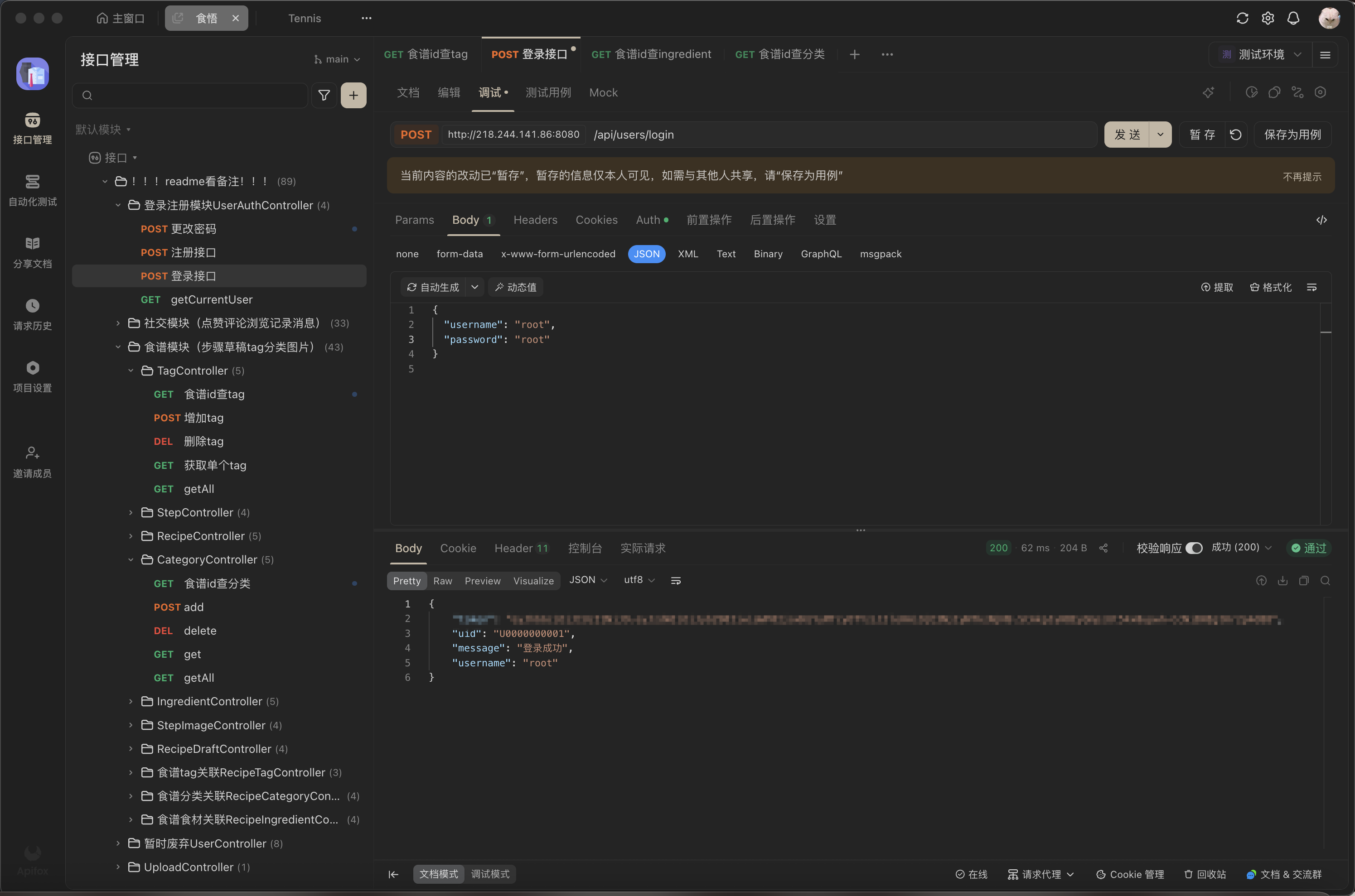Open the generate code icon
The height and width of the screenshot is (896, 1355).
1321,220
